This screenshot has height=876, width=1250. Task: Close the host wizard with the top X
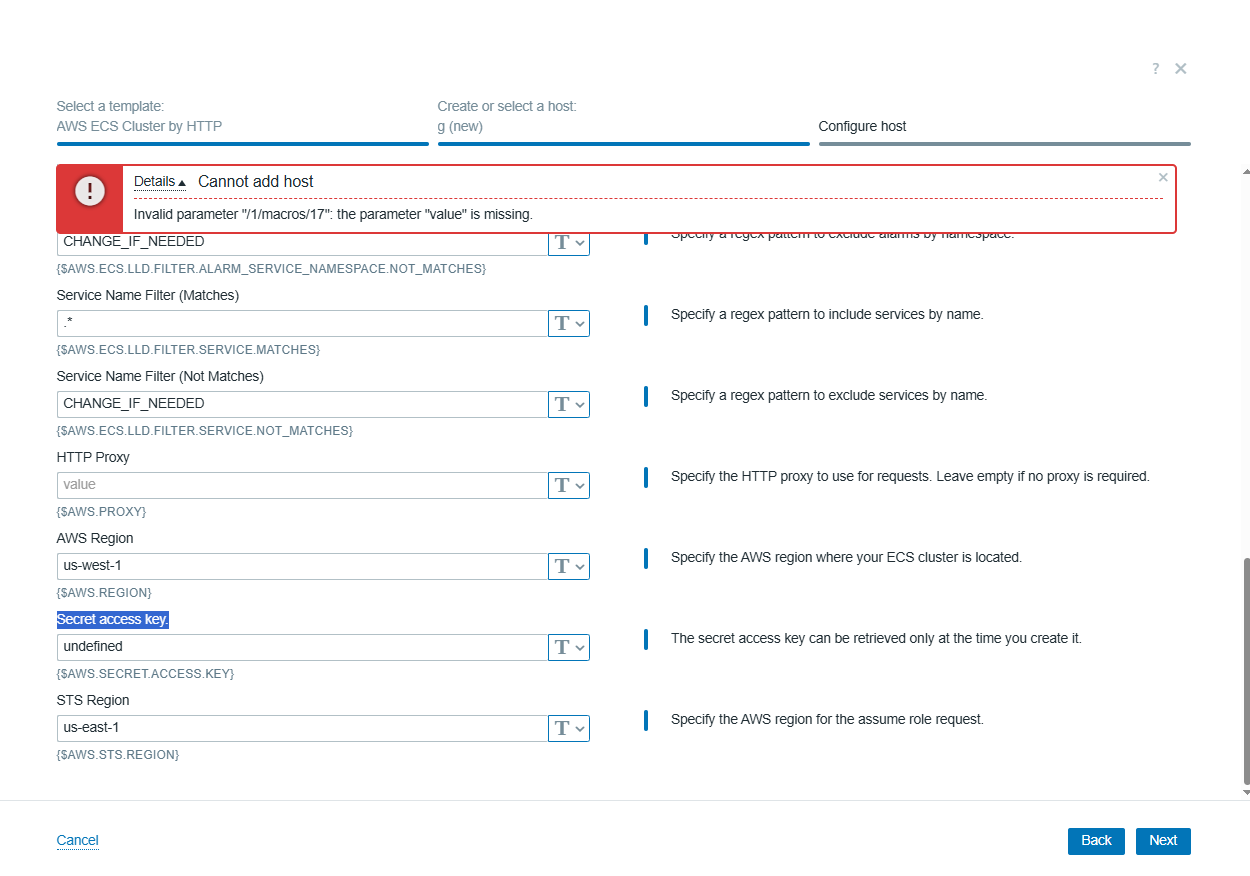click(1181, 69)
